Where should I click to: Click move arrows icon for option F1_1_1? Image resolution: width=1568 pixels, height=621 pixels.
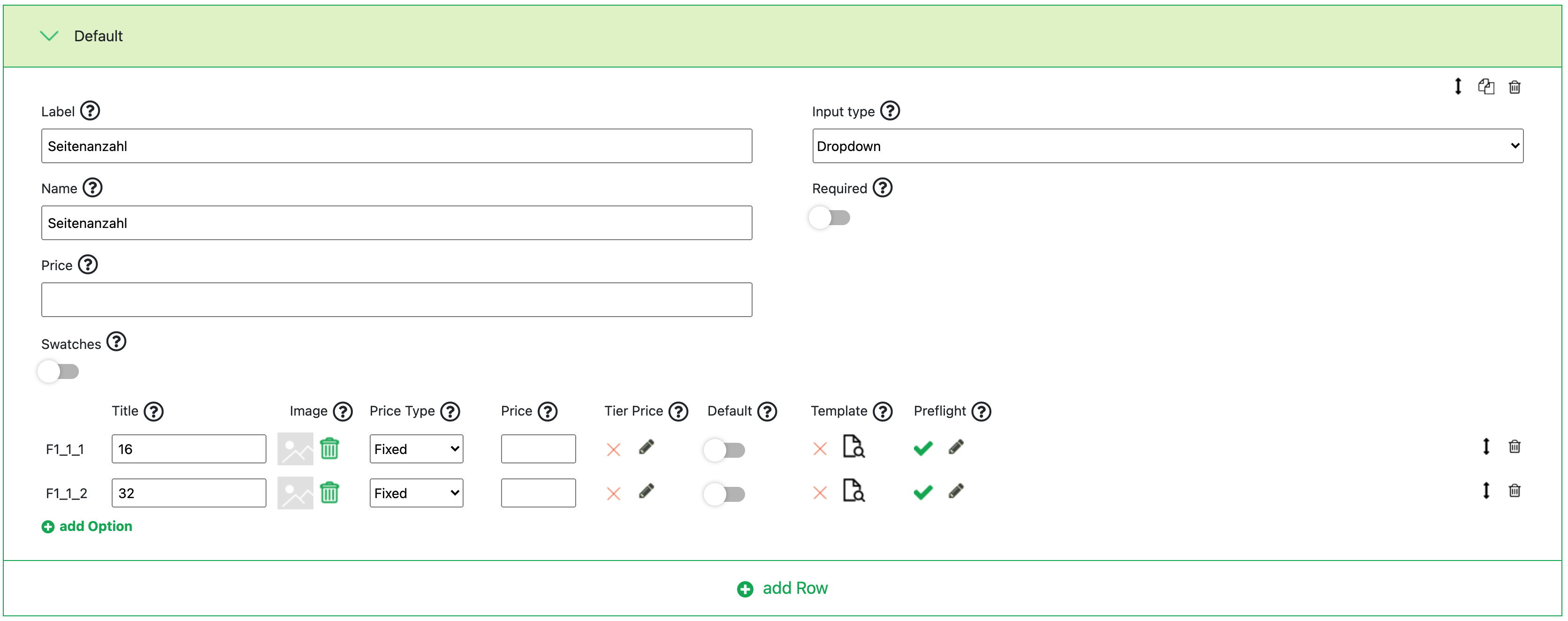point(1486,447)
